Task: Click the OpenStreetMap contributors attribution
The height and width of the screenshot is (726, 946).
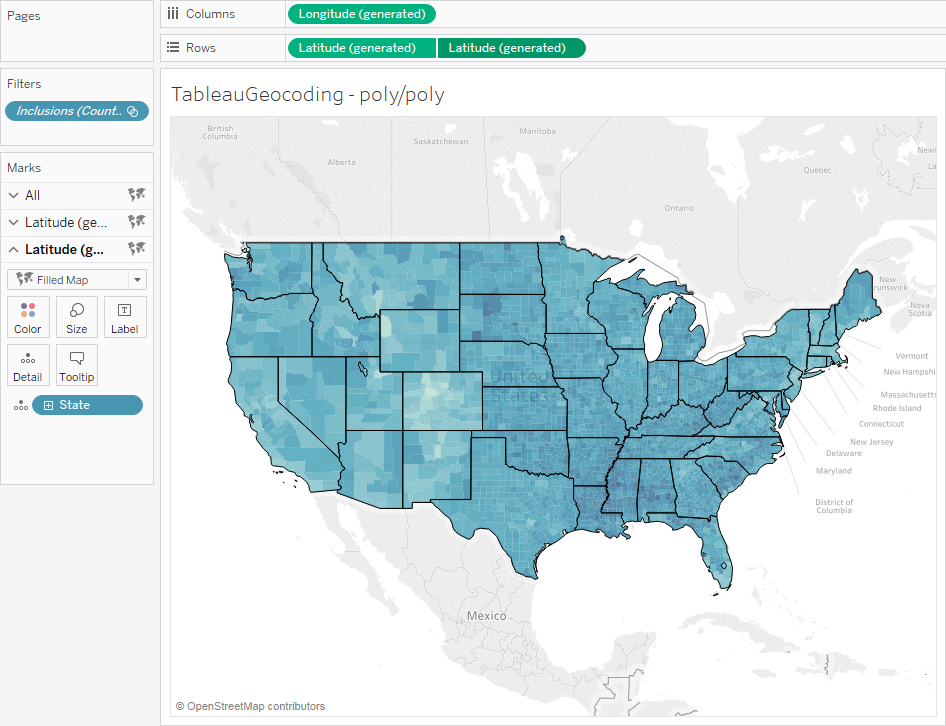Action: (x=250, y=706)
